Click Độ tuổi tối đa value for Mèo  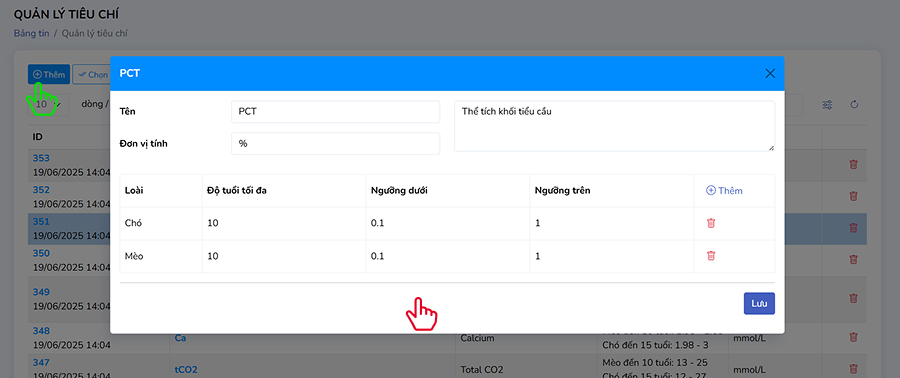click(284, 256)
